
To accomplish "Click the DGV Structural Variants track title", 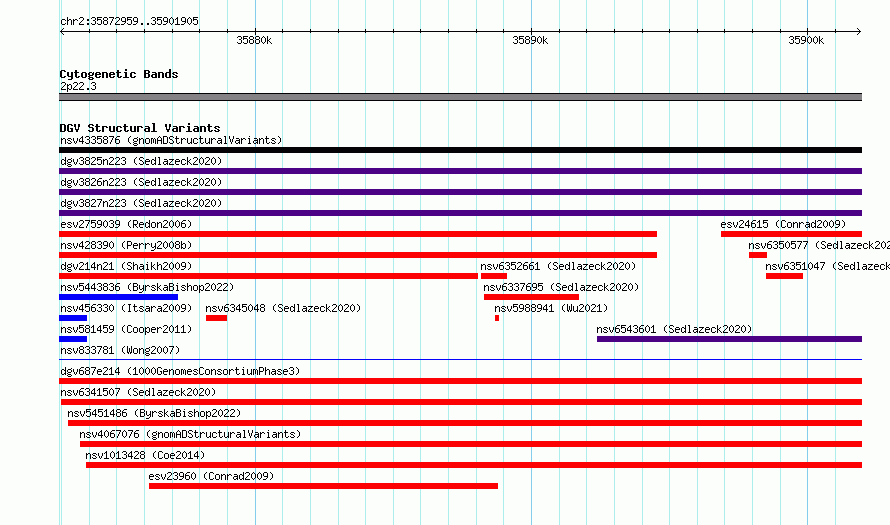I will [140, 128].
